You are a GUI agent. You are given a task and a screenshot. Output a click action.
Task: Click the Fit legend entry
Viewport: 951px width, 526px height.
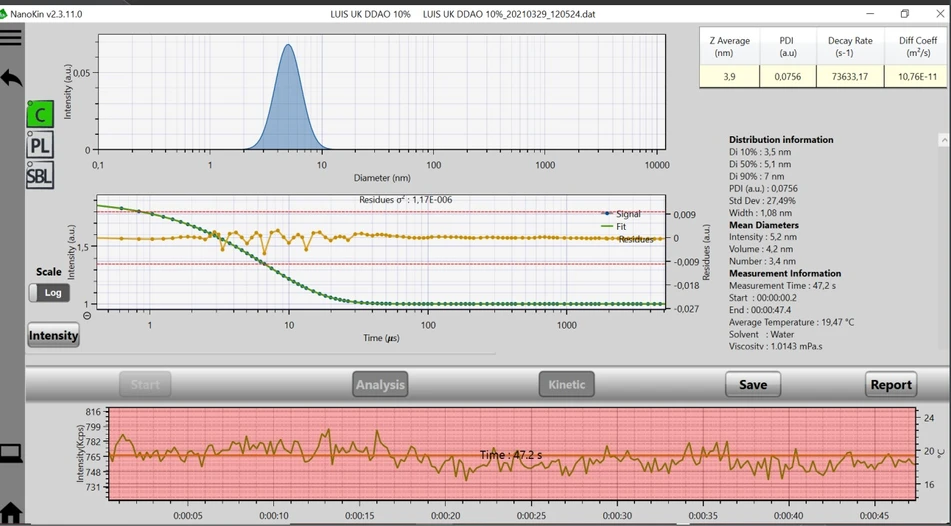[614, 226]
